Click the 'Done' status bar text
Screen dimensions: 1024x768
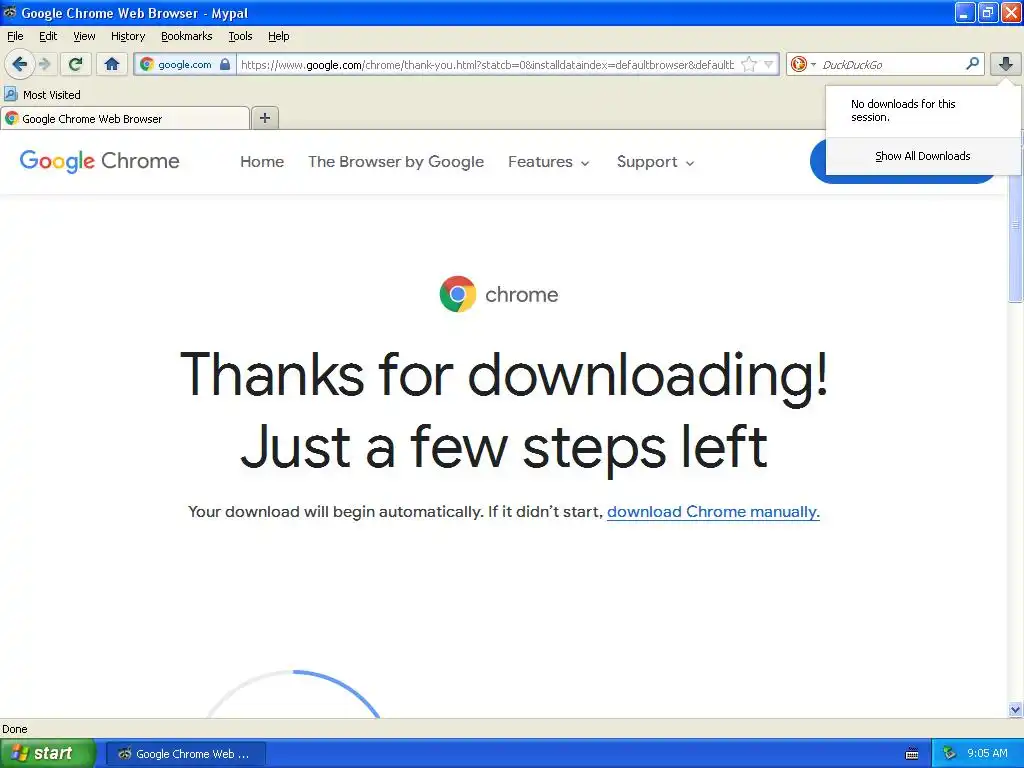[15, 729]
